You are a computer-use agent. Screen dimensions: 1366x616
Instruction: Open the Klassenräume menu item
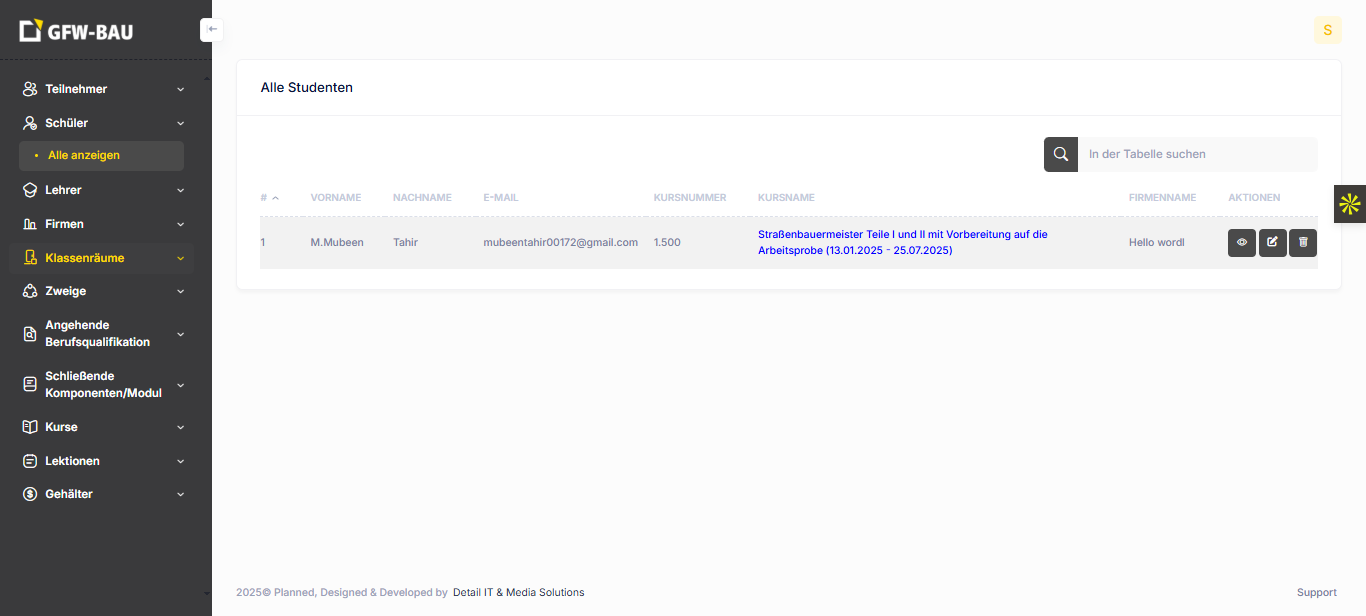pos(85,258)
